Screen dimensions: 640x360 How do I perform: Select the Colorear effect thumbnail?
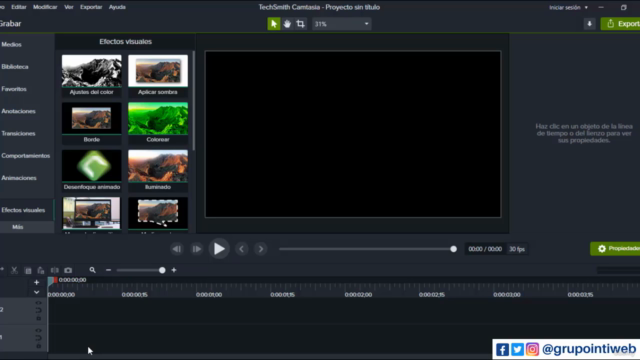coord(158,122)
